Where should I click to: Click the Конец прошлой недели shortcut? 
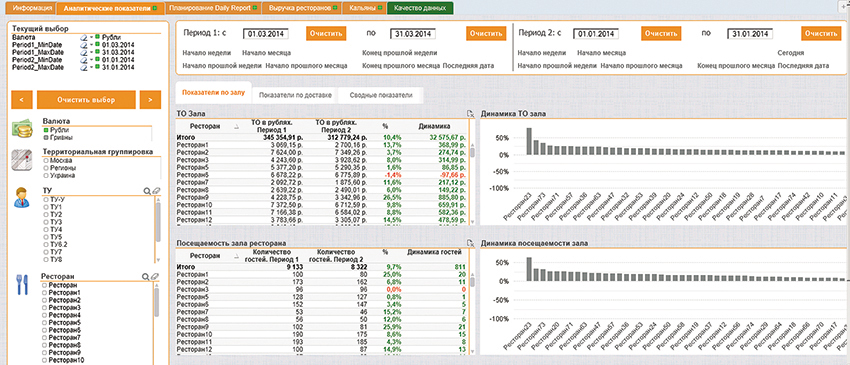click(400, 53)
